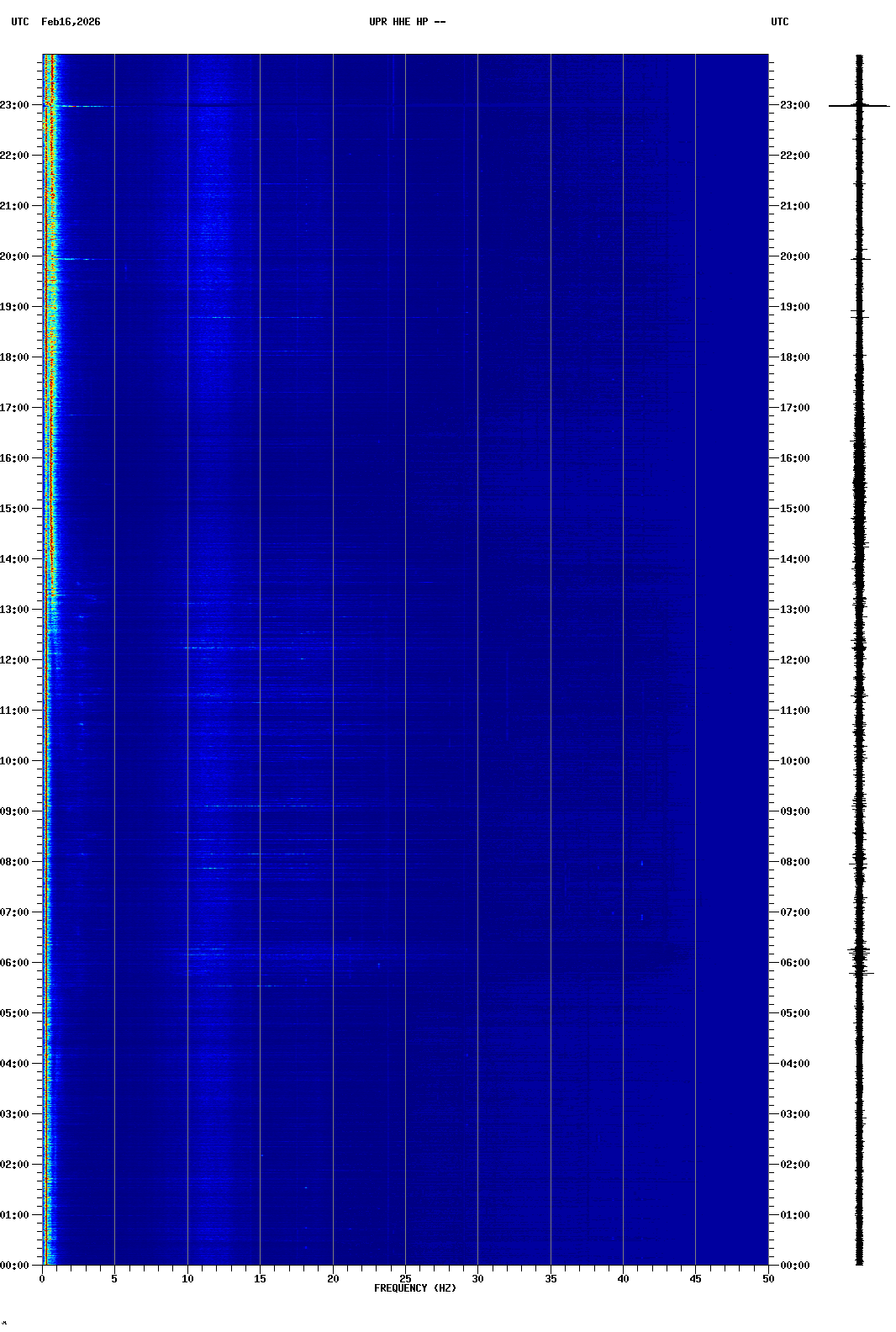The width and height of the screenshot is (896, 1332).
Task: Select the 09:00 marker on left time axis
Action: [x=15, y=811]
